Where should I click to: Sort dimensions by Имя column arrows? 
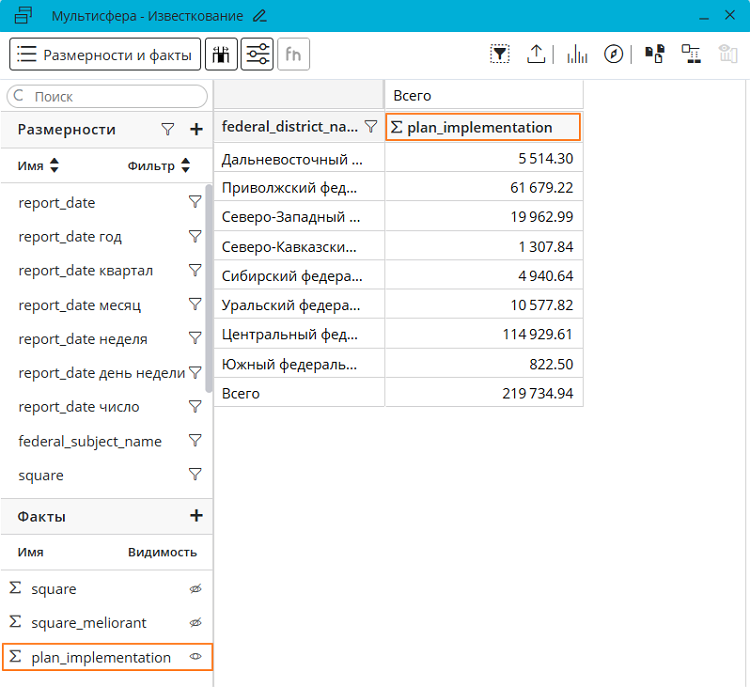pos(54,166)
